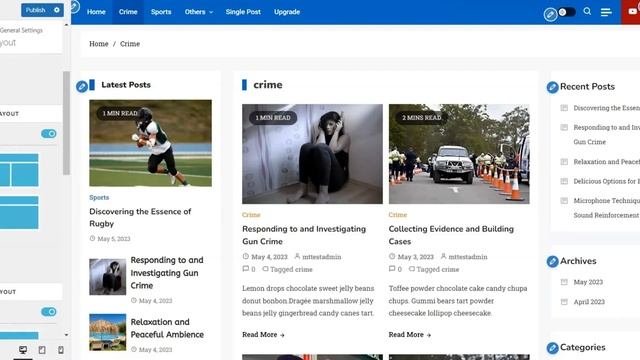This screenshot has height=360, width=640.
Task: Expand the Others menu dropdown
Action: point(199,12)
